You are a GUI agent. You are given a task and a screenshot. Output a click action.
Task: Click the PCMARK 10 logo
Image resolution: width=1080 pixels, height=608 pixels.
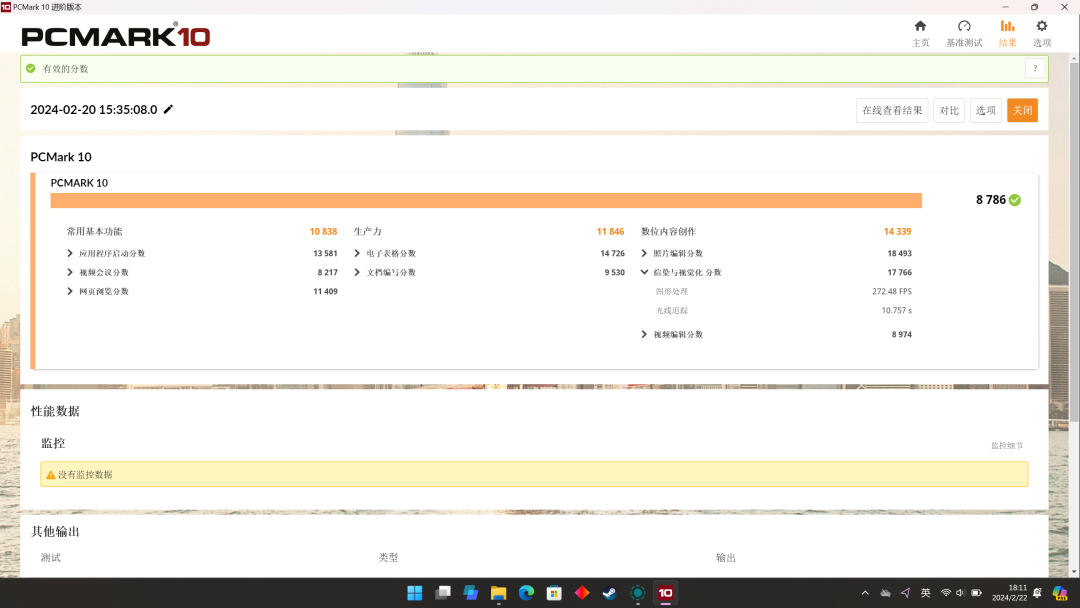(116, 34)
